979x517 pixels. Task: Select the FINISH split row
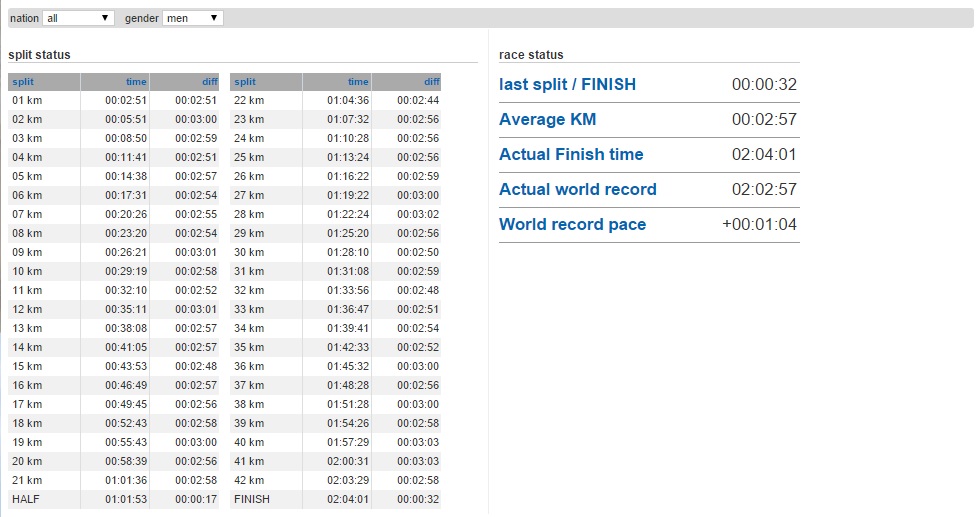[335, 499]
